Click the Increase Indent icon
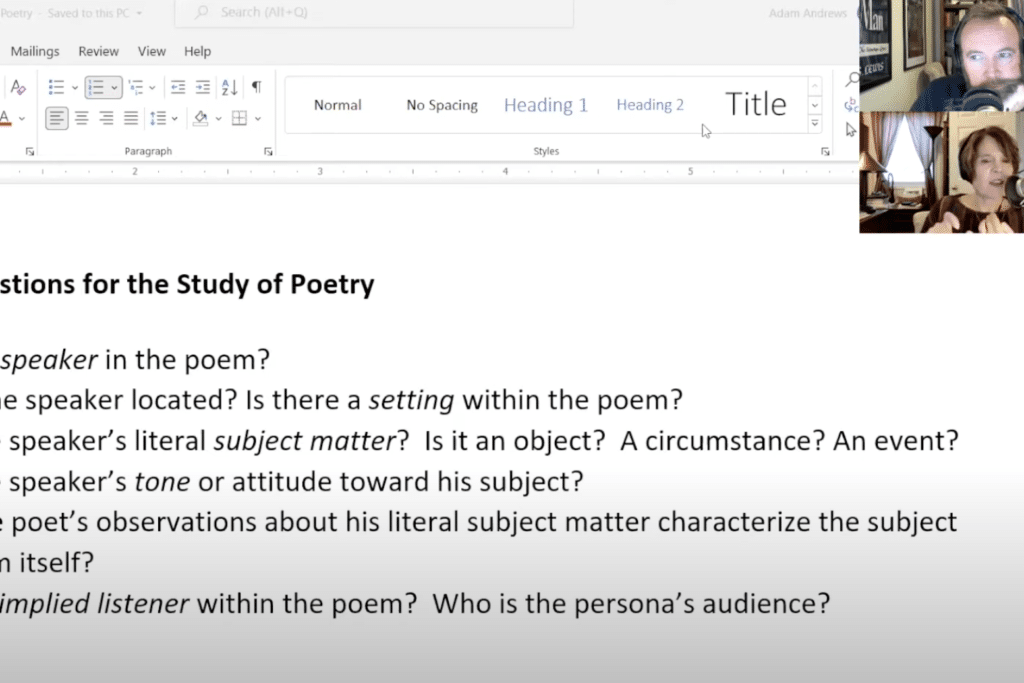Viewport: 1024px width, 683px height. click(202, 87)
